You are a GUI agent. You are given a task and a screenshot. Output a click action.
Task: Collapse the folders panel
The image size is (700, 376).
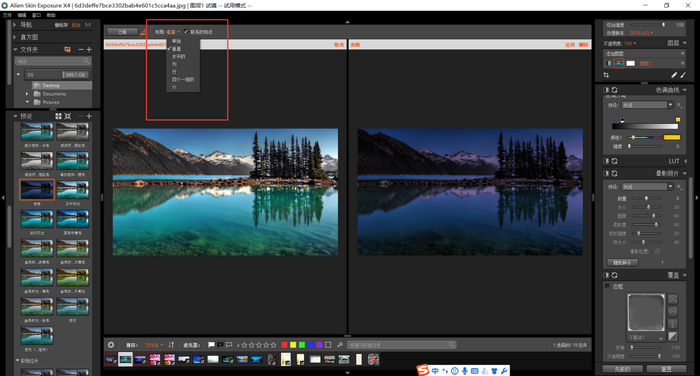pyautogui.click(x=15, y=50)
